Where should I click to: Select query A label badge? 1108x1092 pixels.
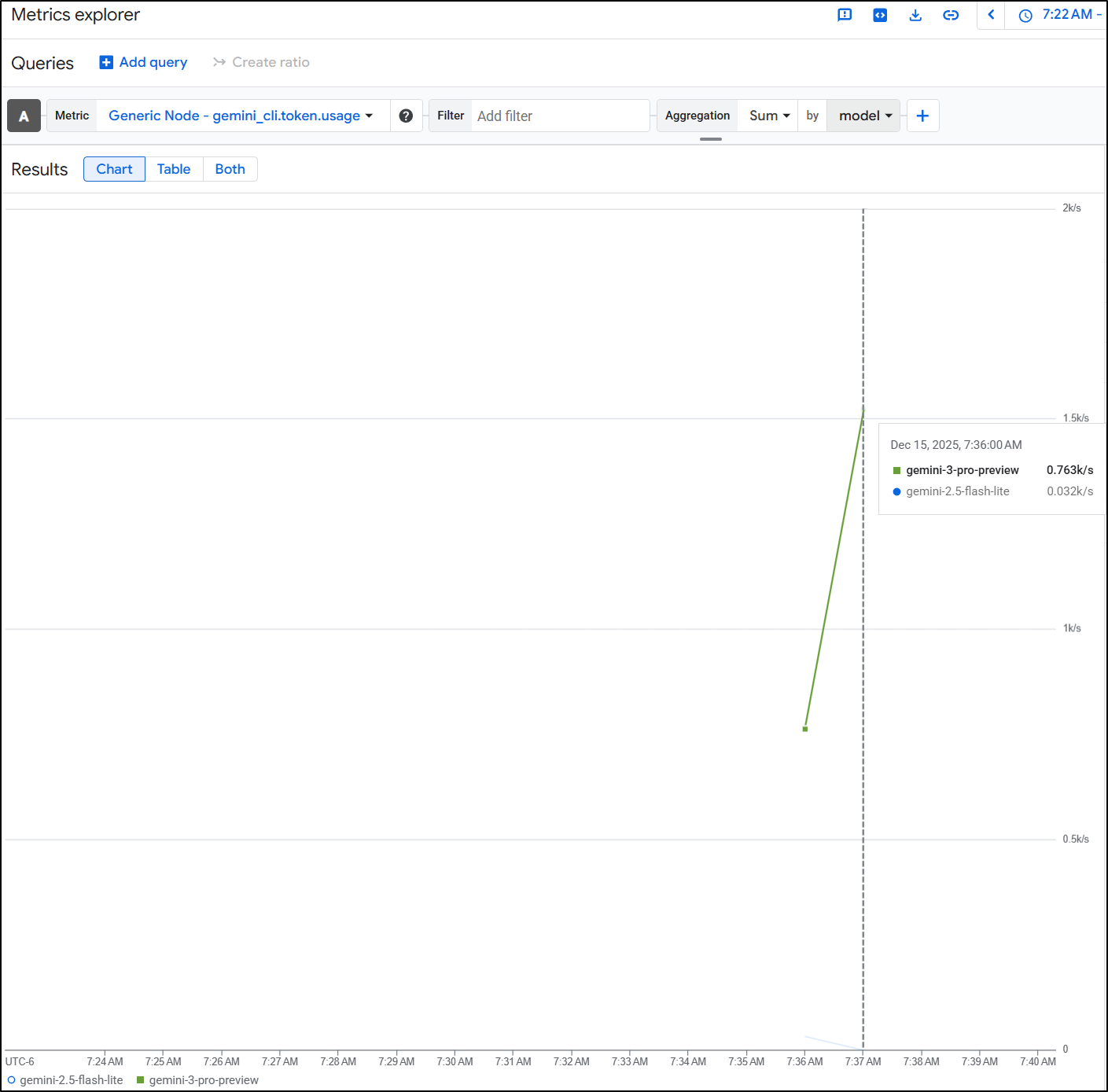[24, 116]
